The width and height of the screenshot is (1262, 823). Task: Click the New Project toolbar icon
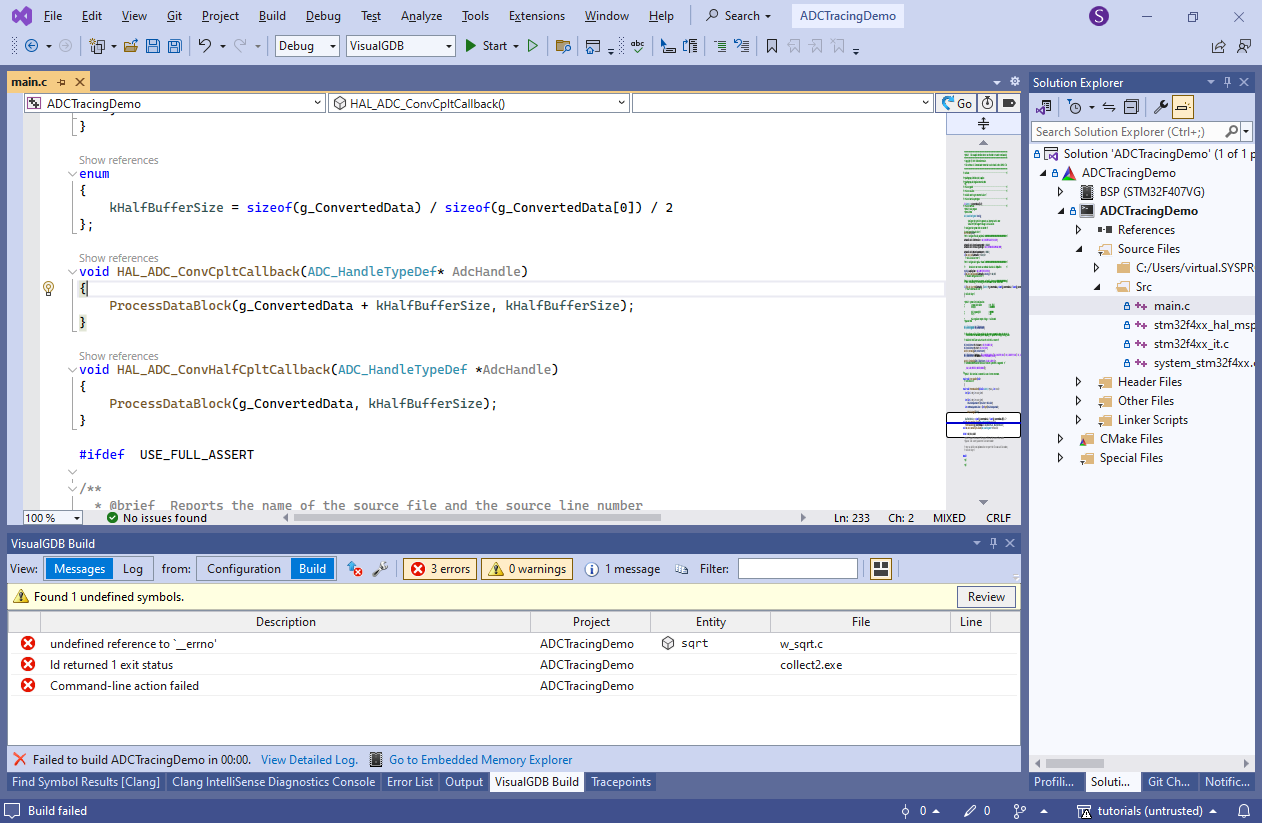(97, 46)
